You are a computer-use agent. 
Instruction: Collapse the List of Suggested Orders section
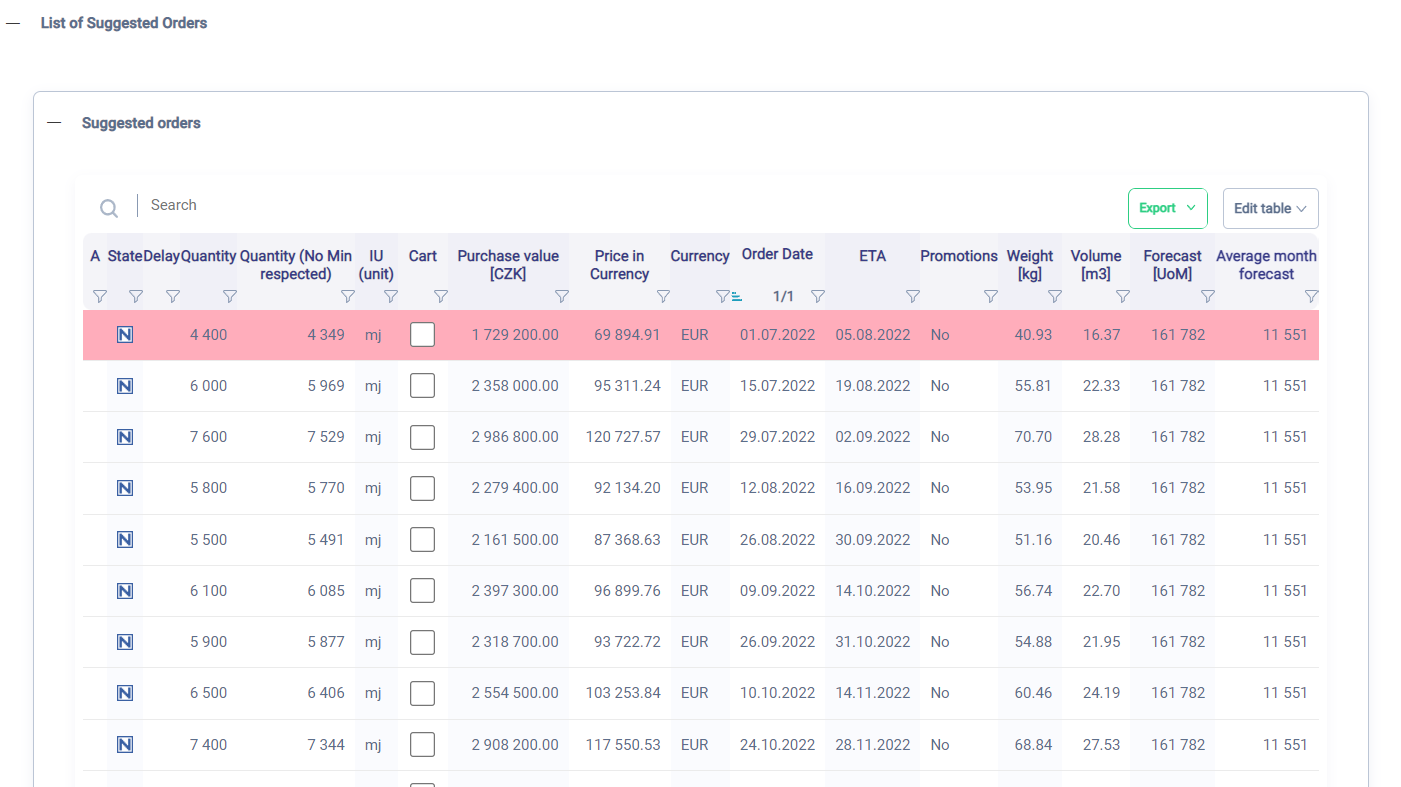tap(13, 23)
